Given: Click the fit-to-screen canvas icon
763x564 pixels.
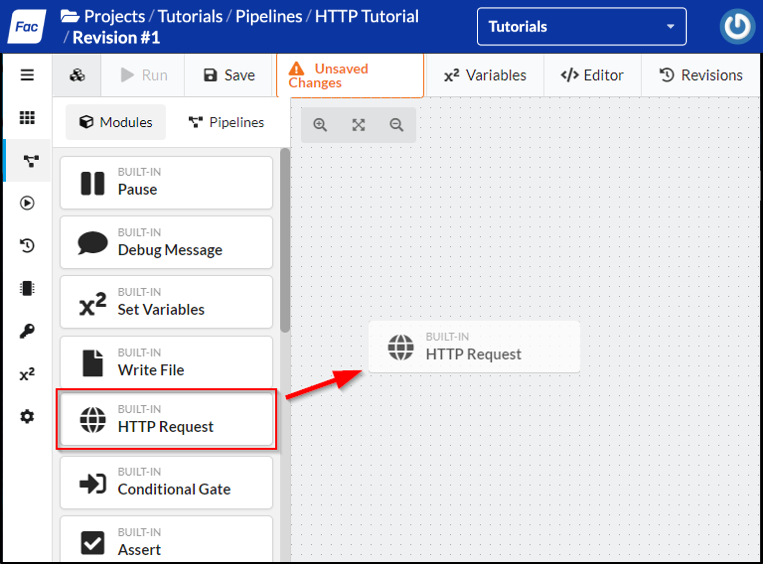Looking at the screenshot, I should tap(358, 125).
